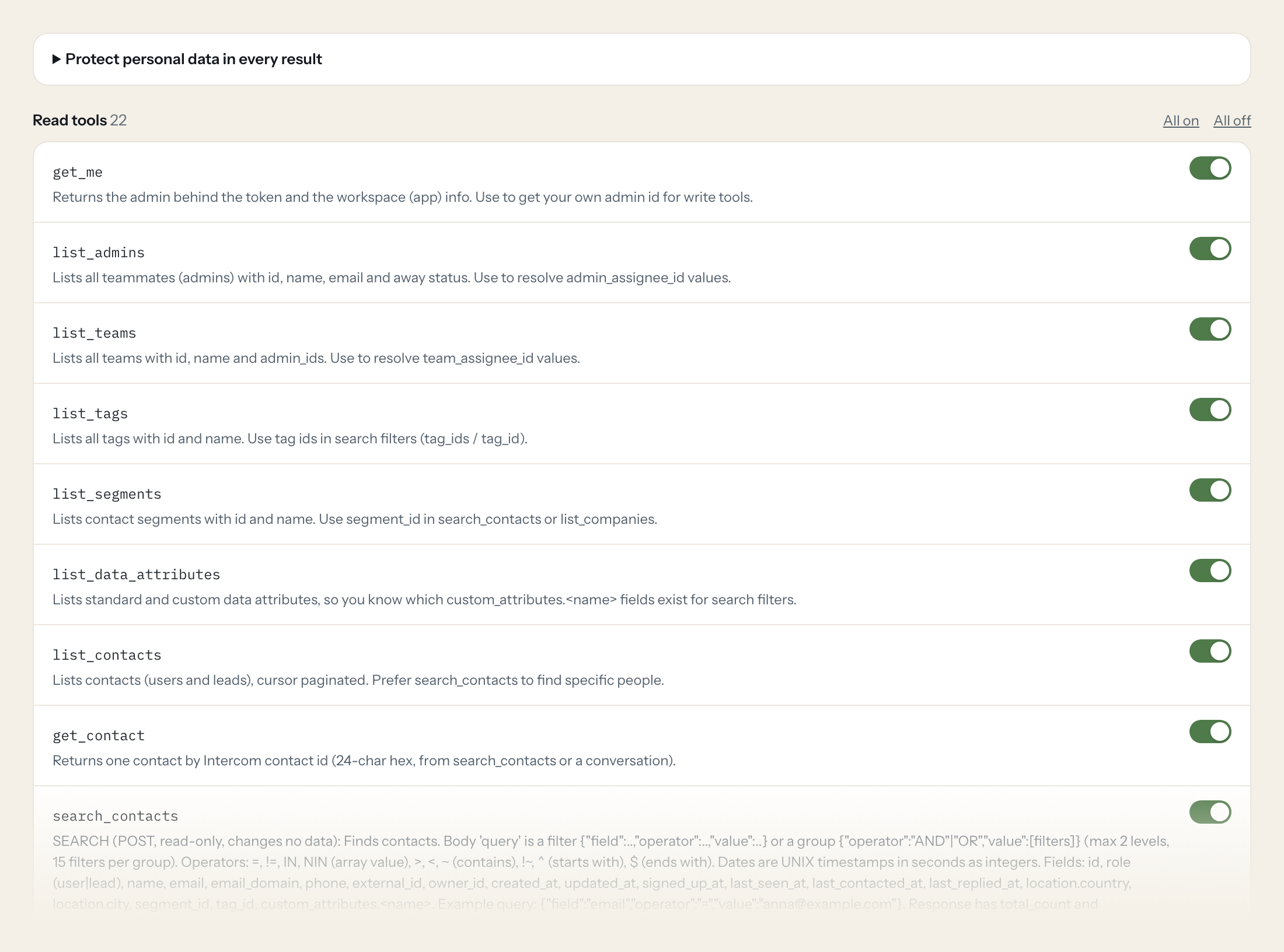Image resolution: width=1284 pixels, height=952 pixels.
Task: Click the description 'Lists all tags with id and name'
Action: pyautogui.click(x=290, y=439)
